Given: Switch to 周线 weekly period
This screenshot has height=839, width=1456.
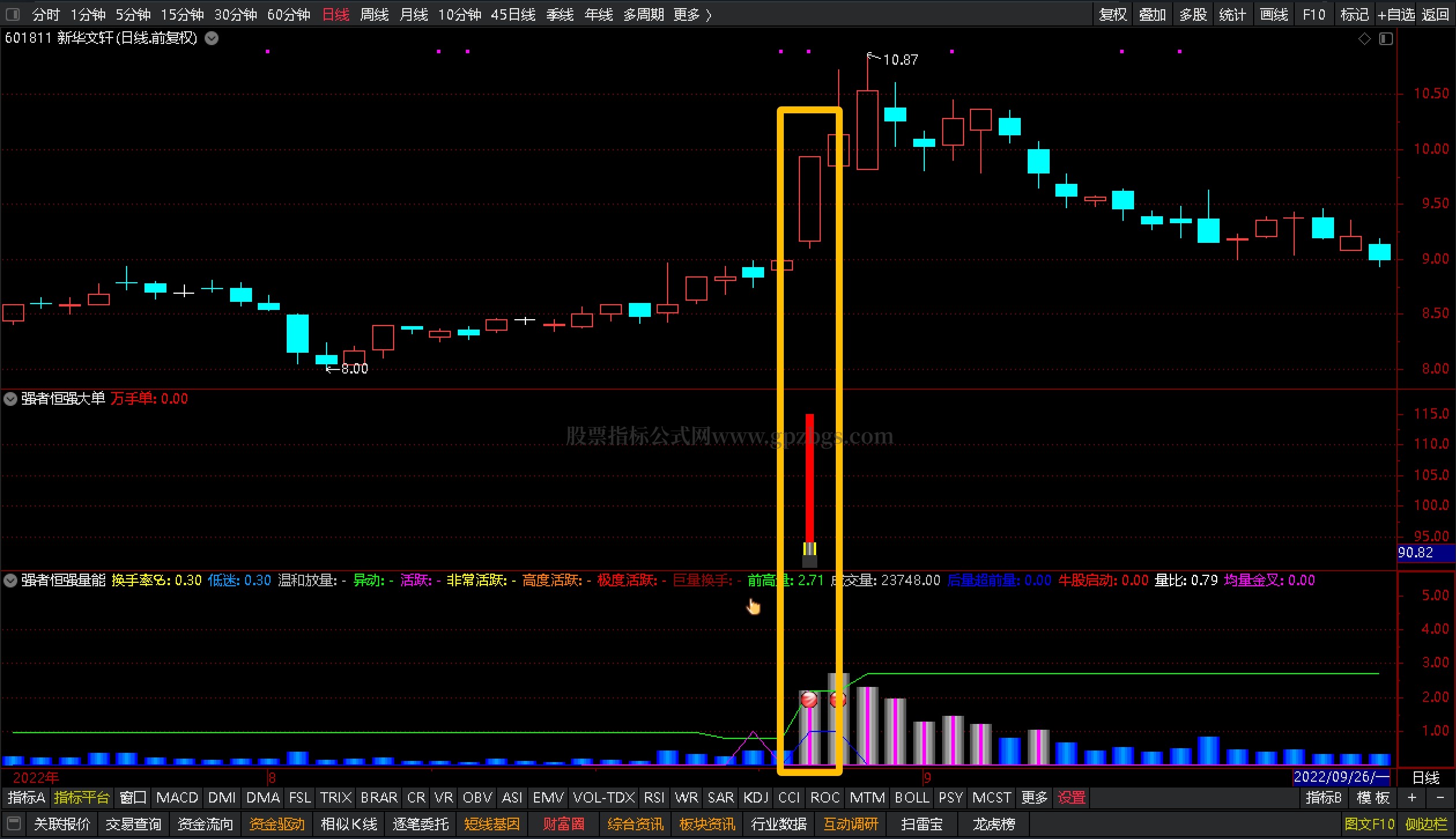Looking at the screenshot, I should [374, 14].
